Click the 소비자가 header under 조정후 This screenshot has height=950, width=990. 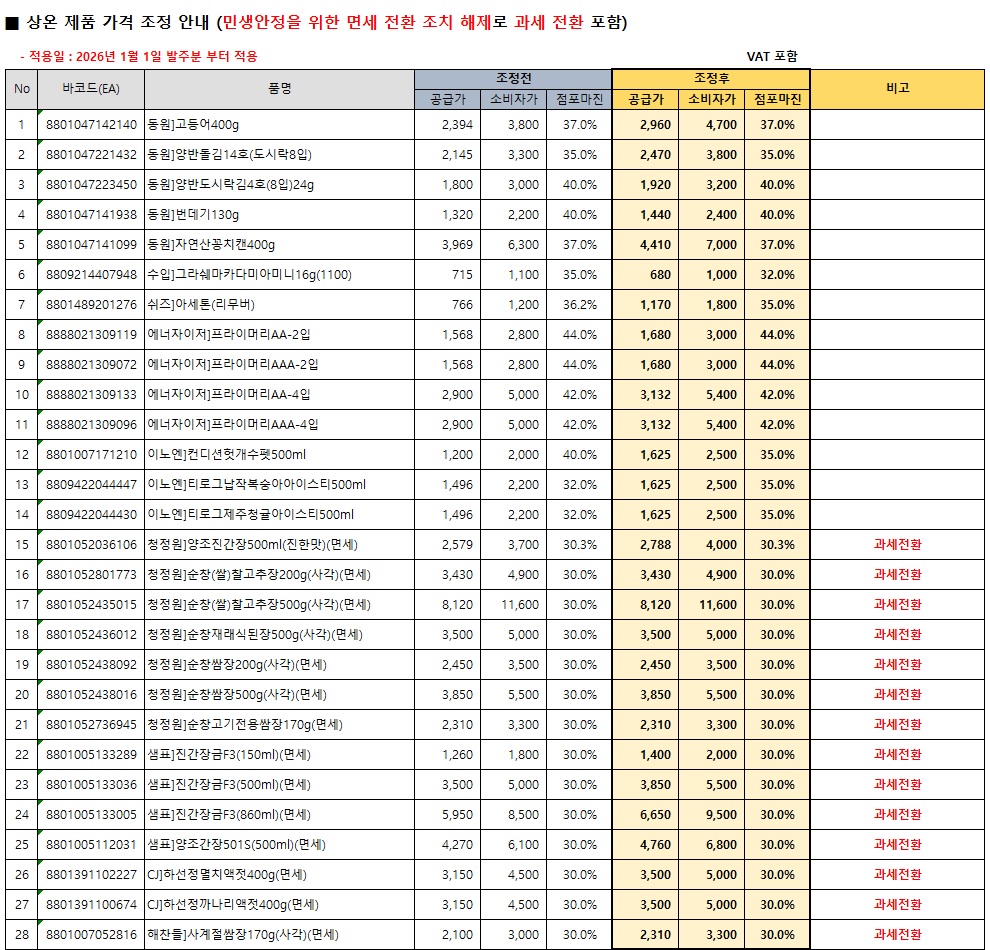coord(712,99)
